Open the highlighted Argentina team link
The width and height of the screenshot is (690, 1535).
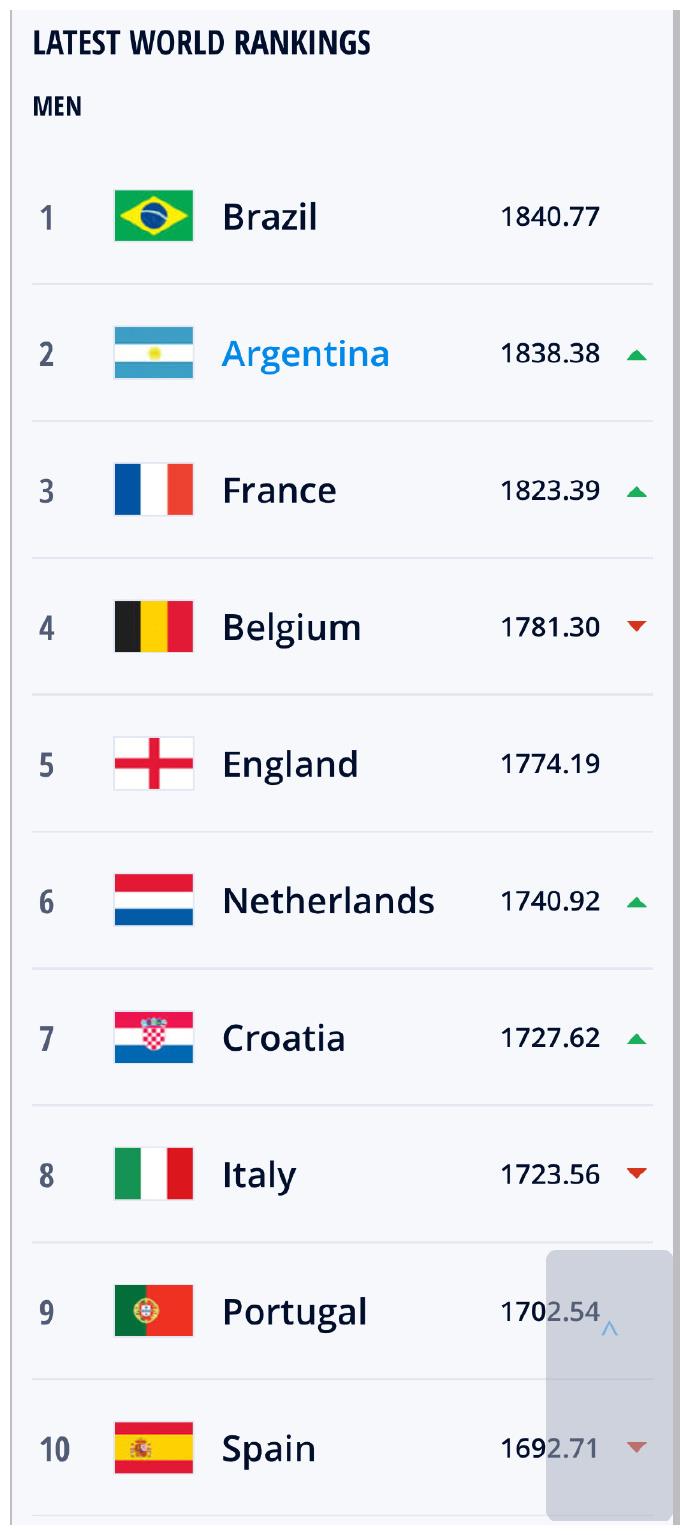click(x=306, y=354)
